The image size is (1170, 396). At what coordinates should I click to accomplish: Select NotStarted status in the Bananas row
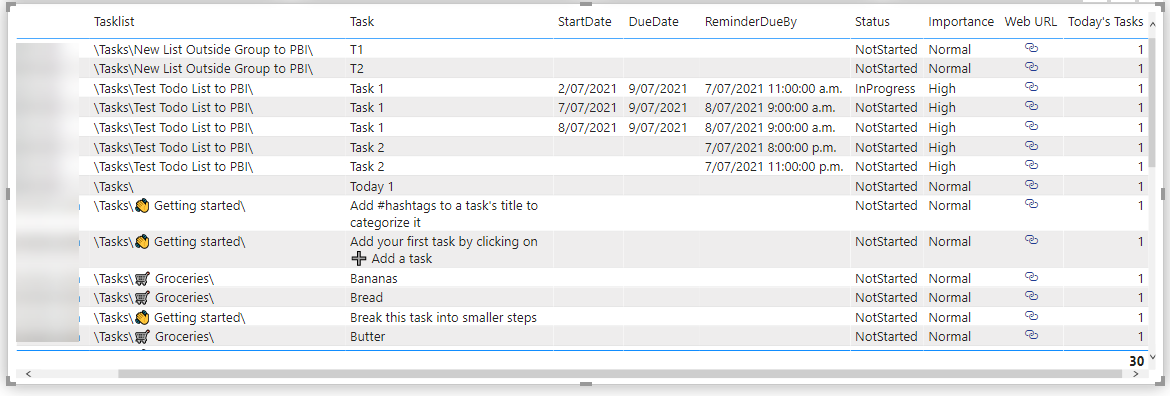point(886,278)
